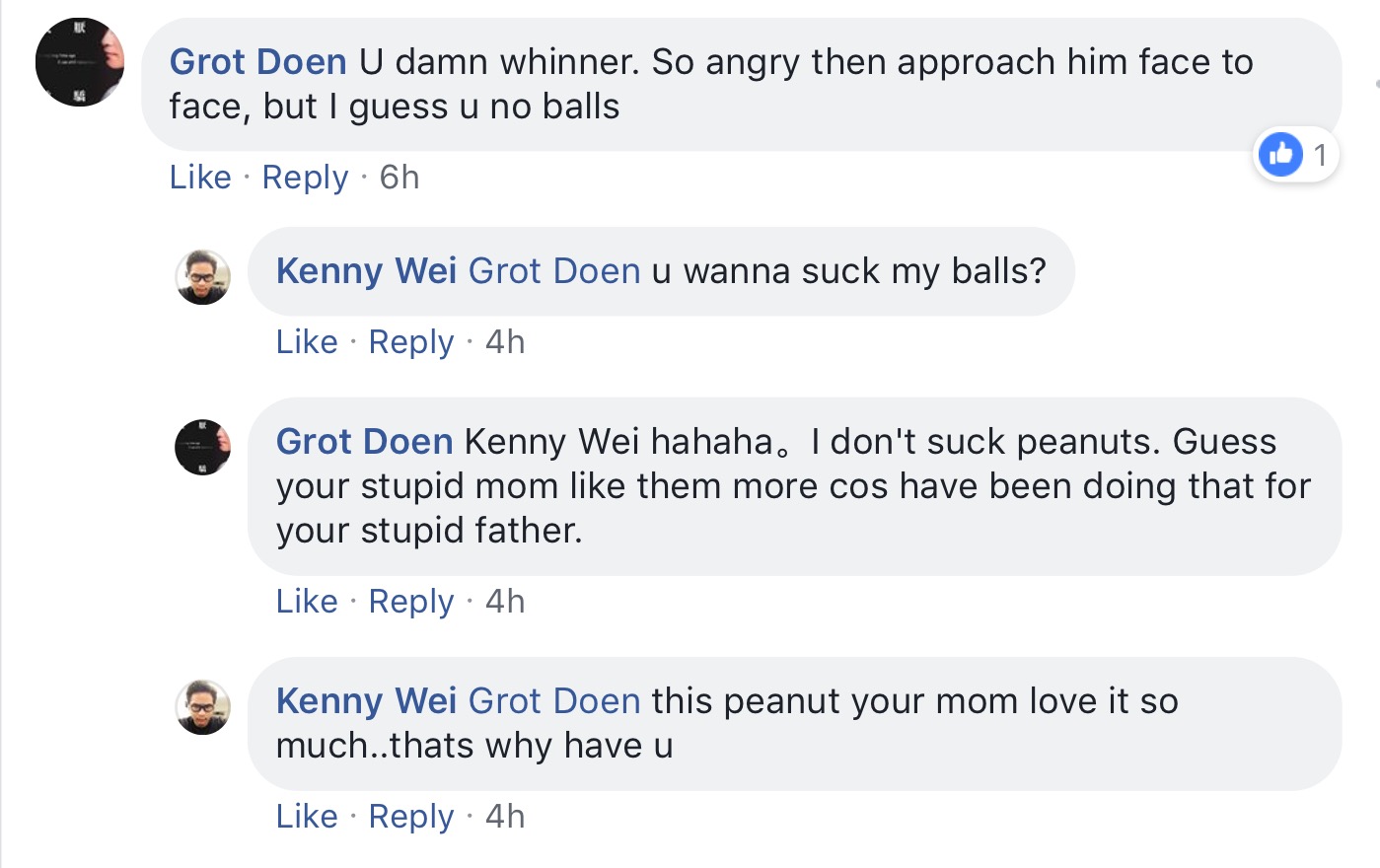This screenshot has height=868, width=1380.
Task: Reply to Grot Doen's top comment
Action: pos(305,178)
